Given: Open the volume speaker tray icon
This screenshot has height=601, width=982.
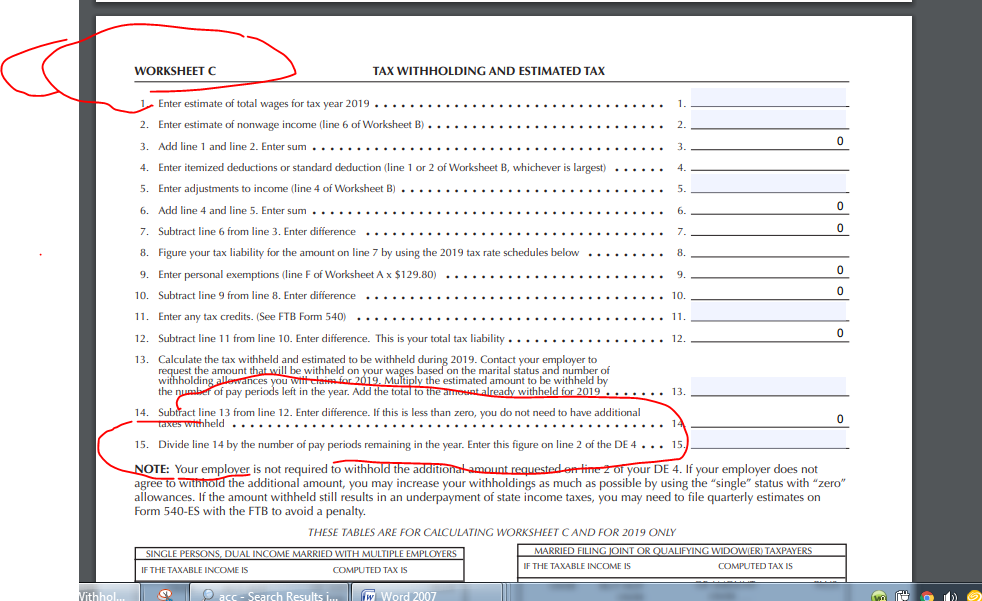Looking at the screenshot, I should tap(950, 595).
